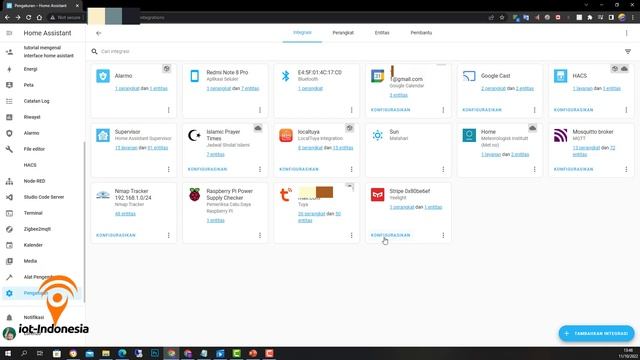Switch to the Pembantu tab

421,33
